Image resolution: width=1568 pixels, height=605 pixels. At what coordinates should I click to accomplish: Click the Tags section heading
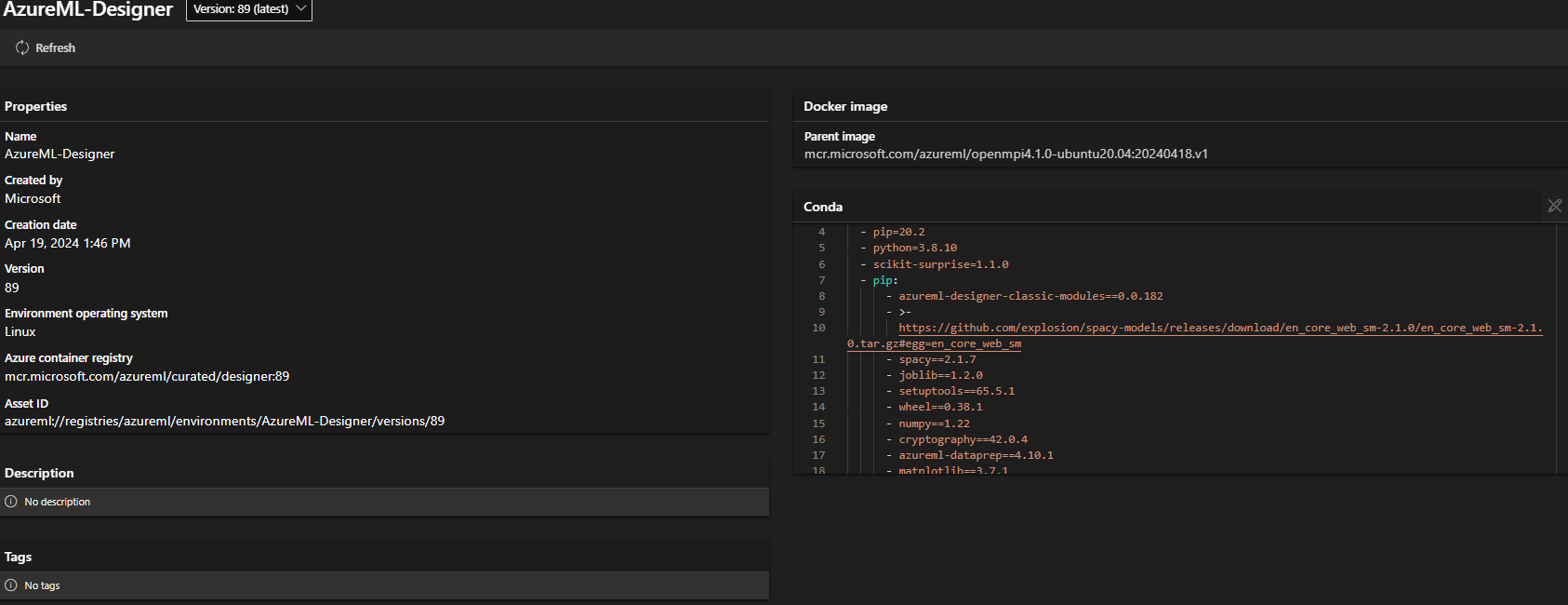(18, 557)
